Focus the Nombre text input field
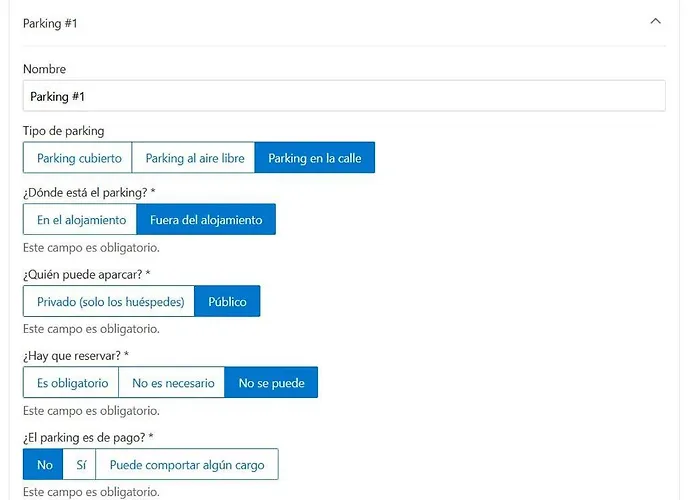Screen dimensions: 700x500 pos(343,96)
